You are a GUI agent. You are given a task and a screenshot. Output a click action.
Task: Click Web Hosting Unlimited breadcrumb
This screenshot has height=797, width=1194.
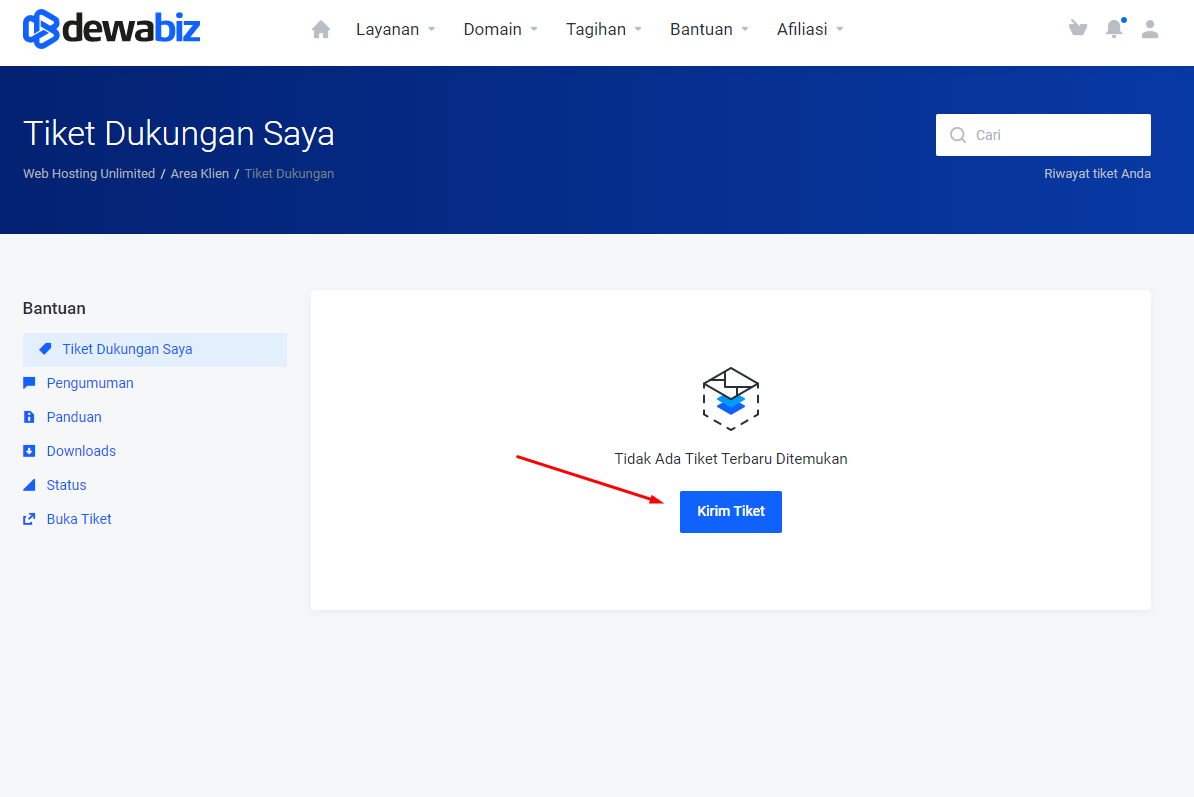pyautogui.click(x=89, y=174)
